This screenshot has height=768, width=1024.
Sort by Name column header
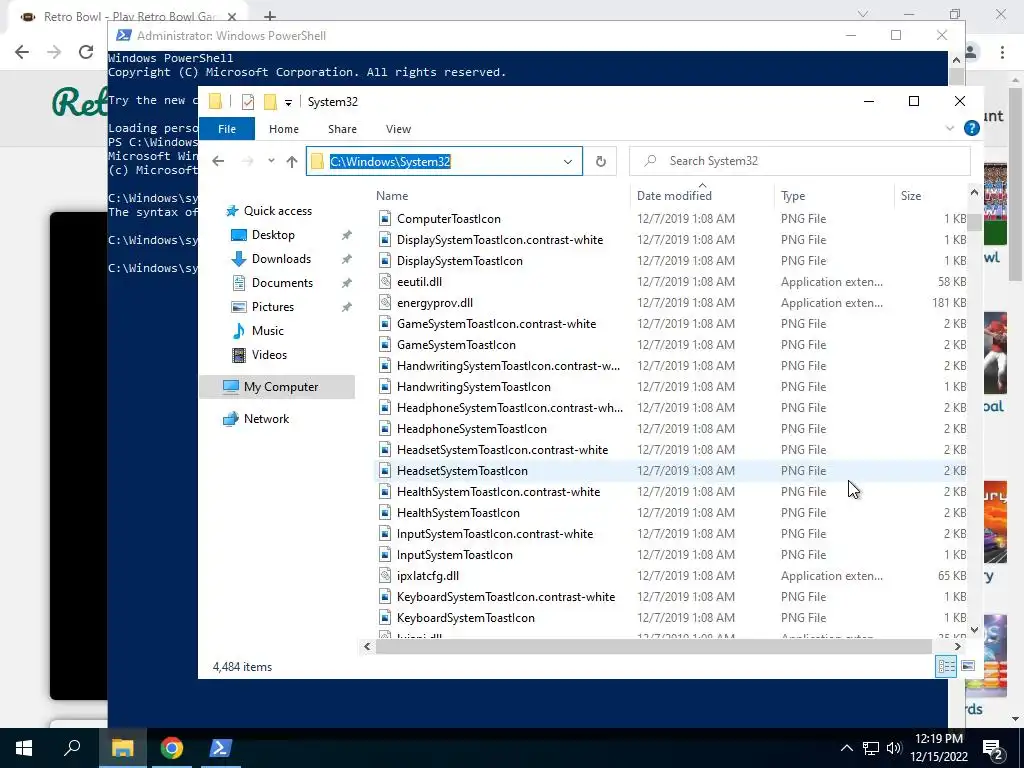[392, 195]
